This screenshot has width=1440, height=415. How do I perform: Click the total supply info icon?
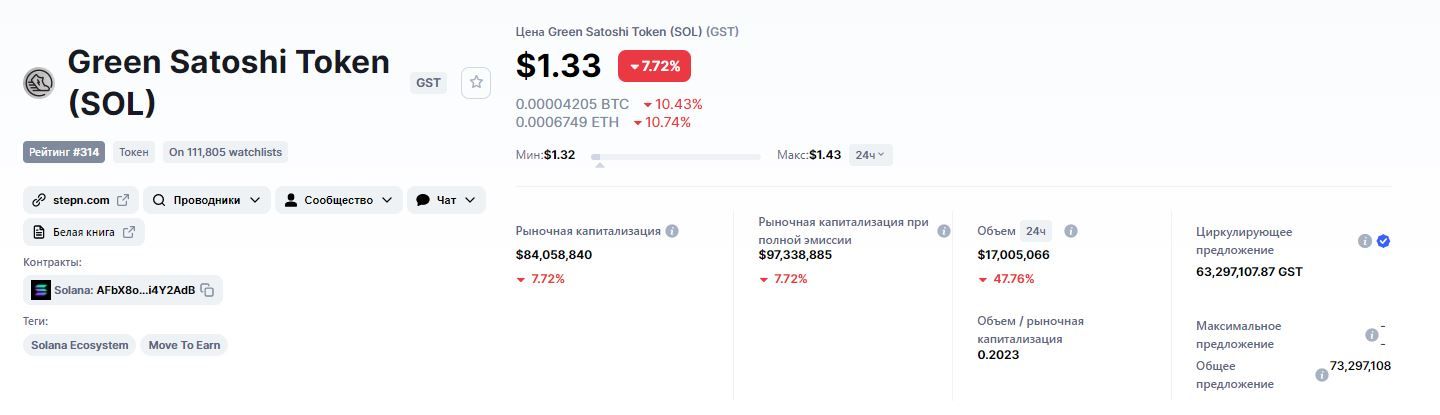[1321, 375]
